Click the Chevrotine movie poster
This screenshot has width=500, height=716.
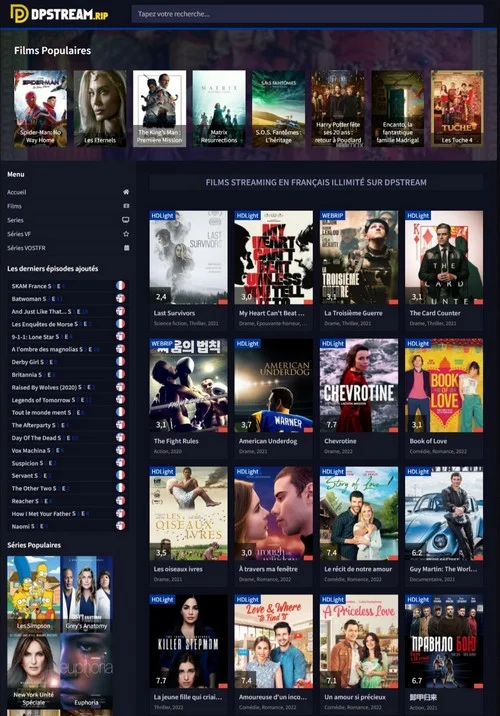359,385
